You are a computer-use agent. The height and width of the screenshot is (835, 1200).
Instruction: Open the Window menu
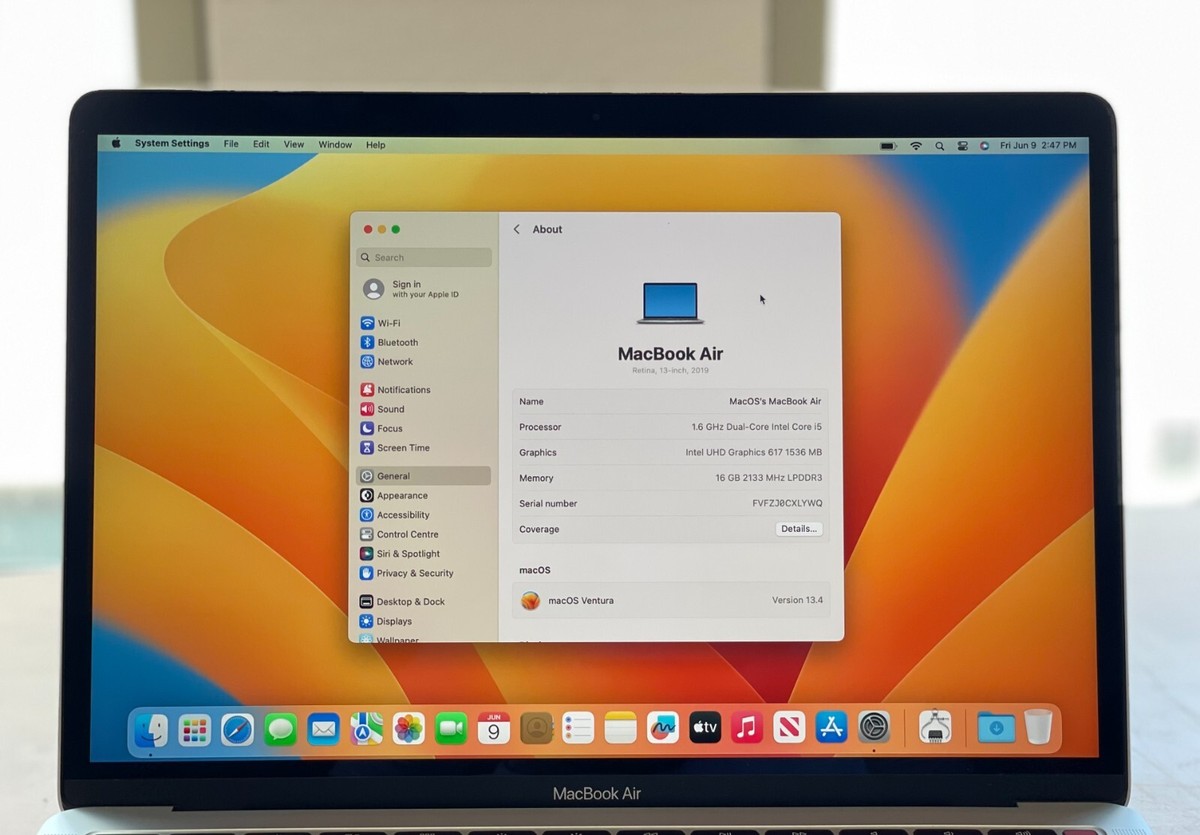click(335, 144)
